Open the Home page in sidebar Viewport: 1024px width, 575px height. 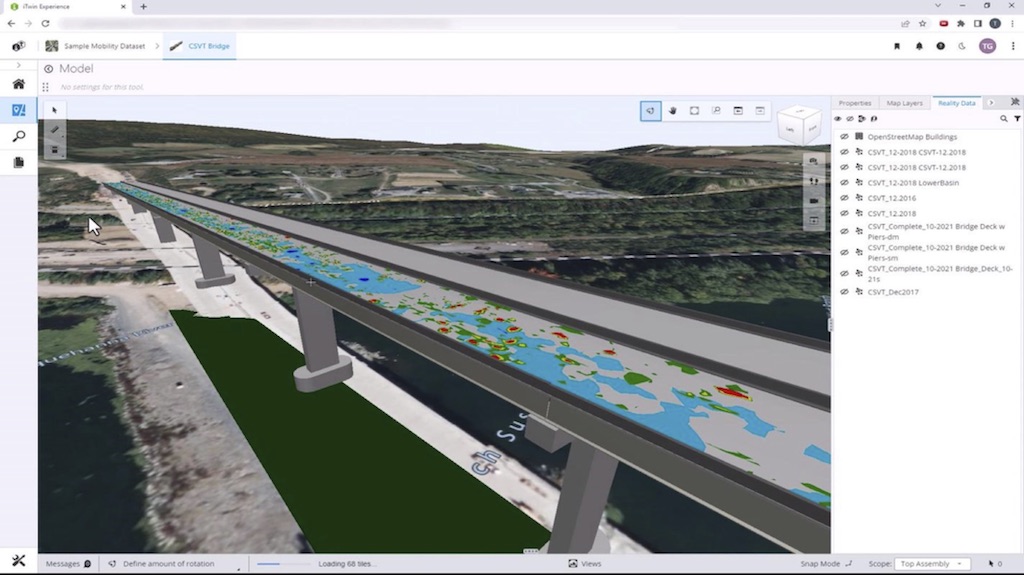pos(18,84)
